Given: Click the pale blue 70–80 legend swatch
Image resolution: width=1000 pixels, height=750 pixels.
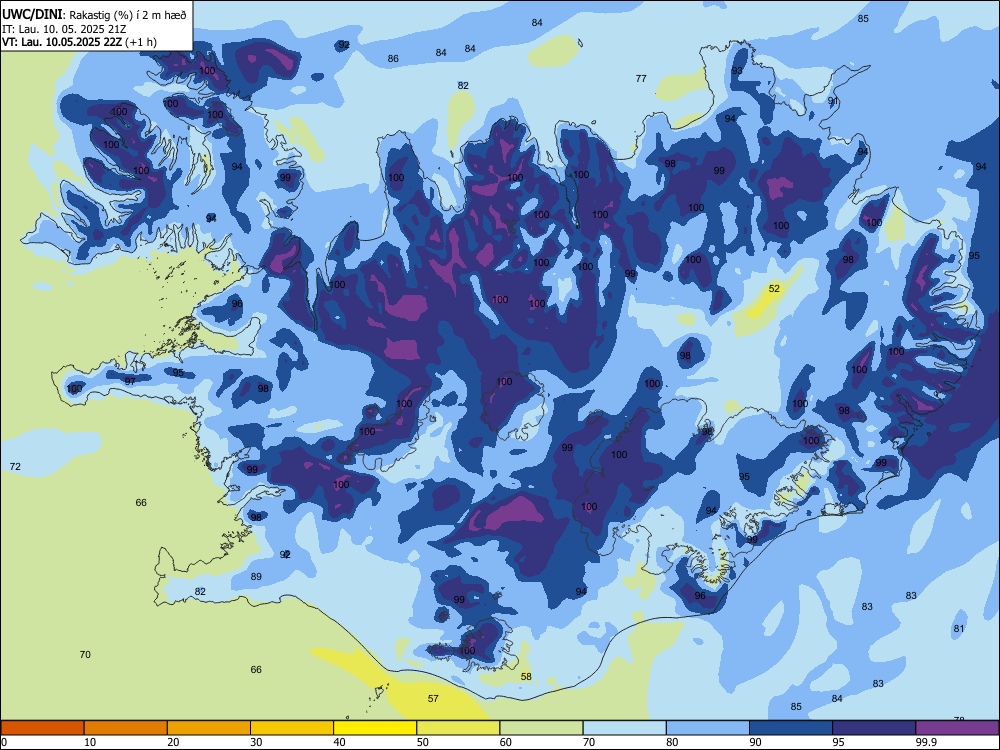Looking at the screenshot, I should coord(625,728).
